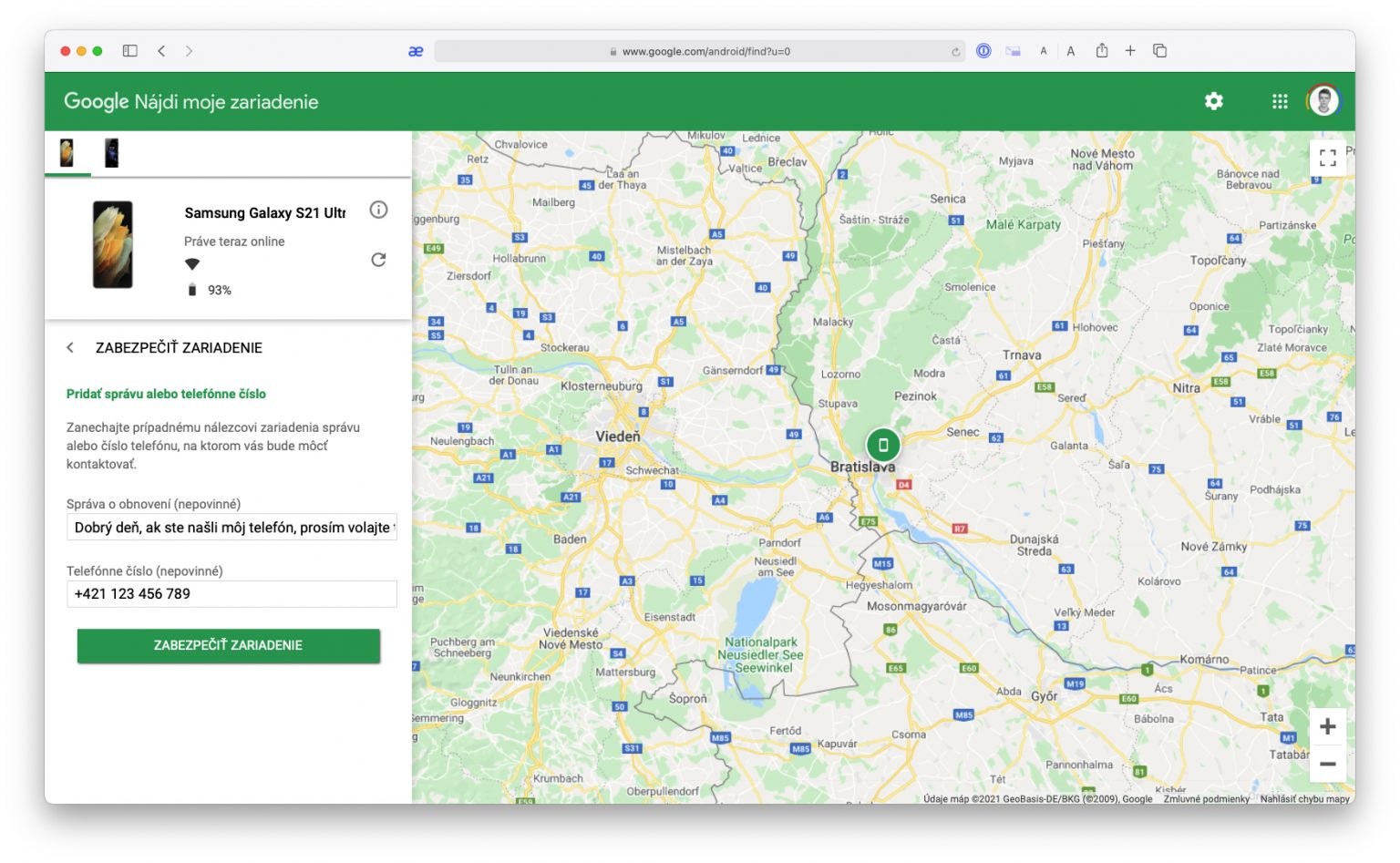Image resolution: width=1400 pixels, height=863 pixels.
Task: Open the 1Password extension icon
Action: pos(983,51)
